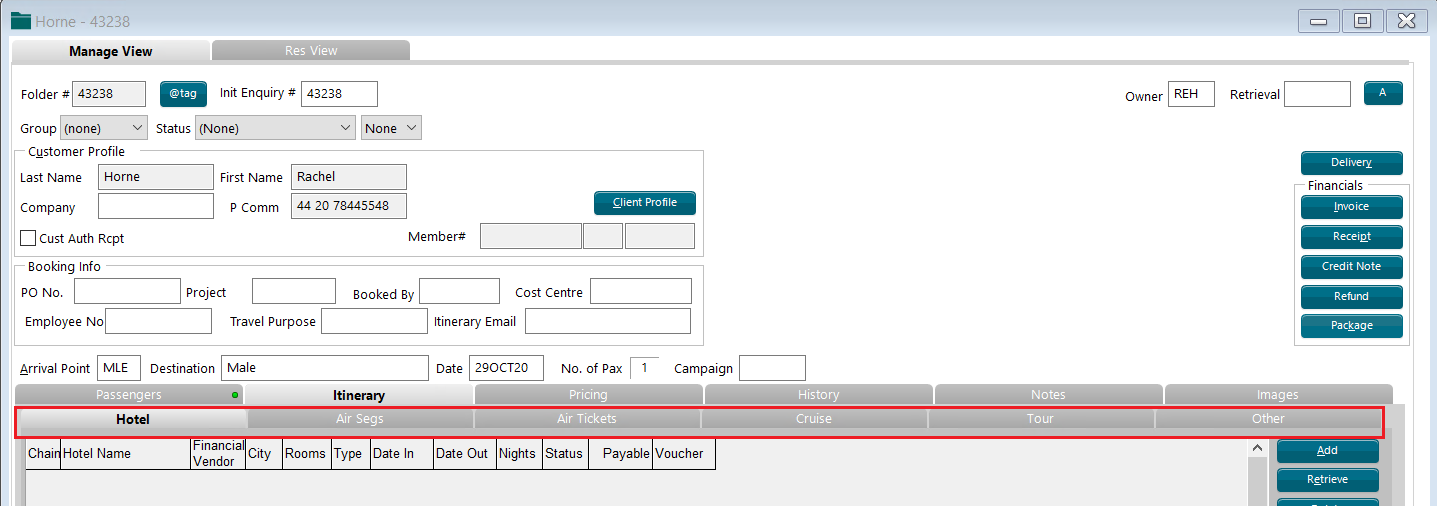Expand the small None dropdown
This screenshot has height=506, width=1437.
[x=391, y=128]
